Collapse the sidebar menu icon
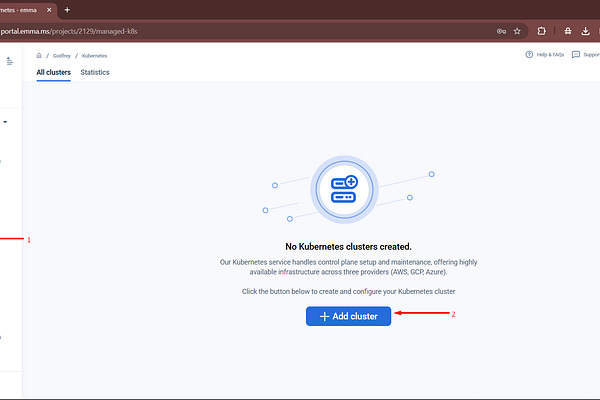Image resolution: width=600 pixels, height=400 pixels. point(10,61)
